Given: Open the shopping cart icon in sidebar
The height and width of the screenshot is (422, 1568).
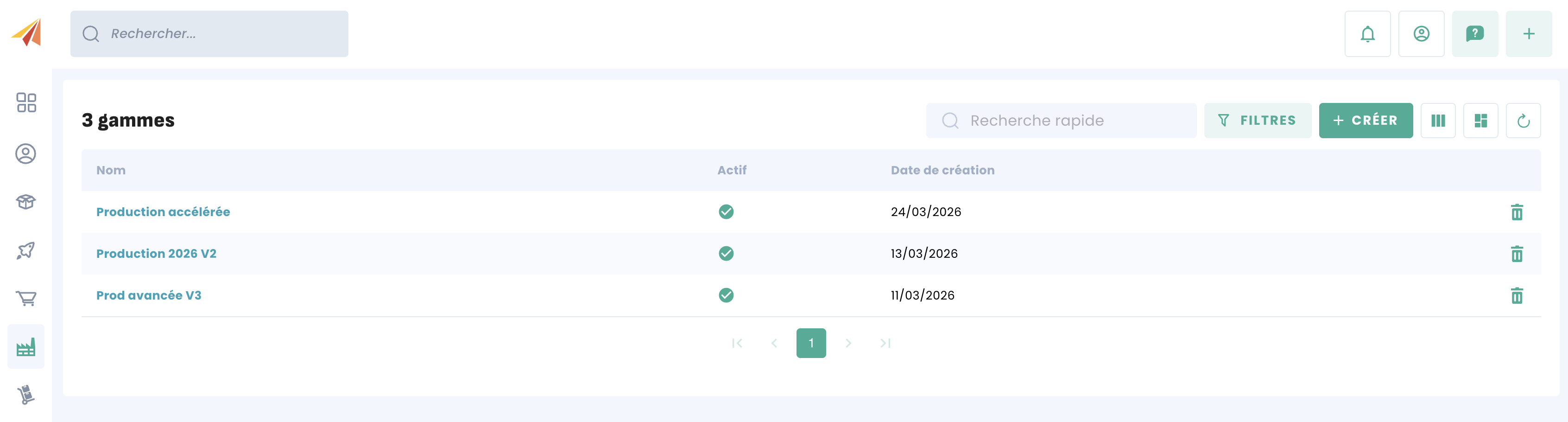Looking at the screenshot, I should coord(25,298).
